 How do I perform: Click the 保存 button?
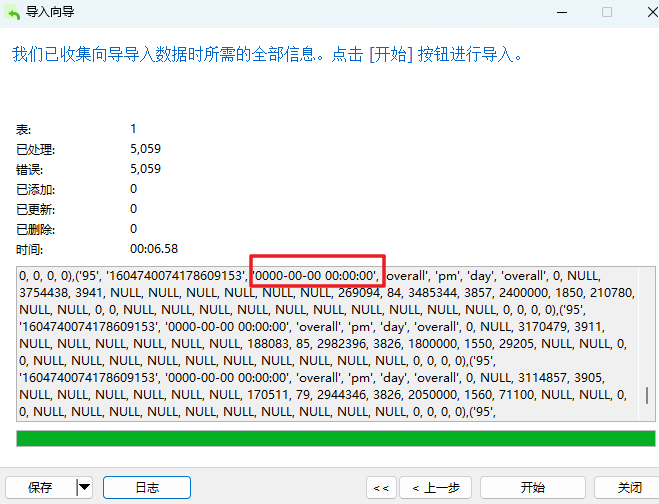(x=40, y=487)
